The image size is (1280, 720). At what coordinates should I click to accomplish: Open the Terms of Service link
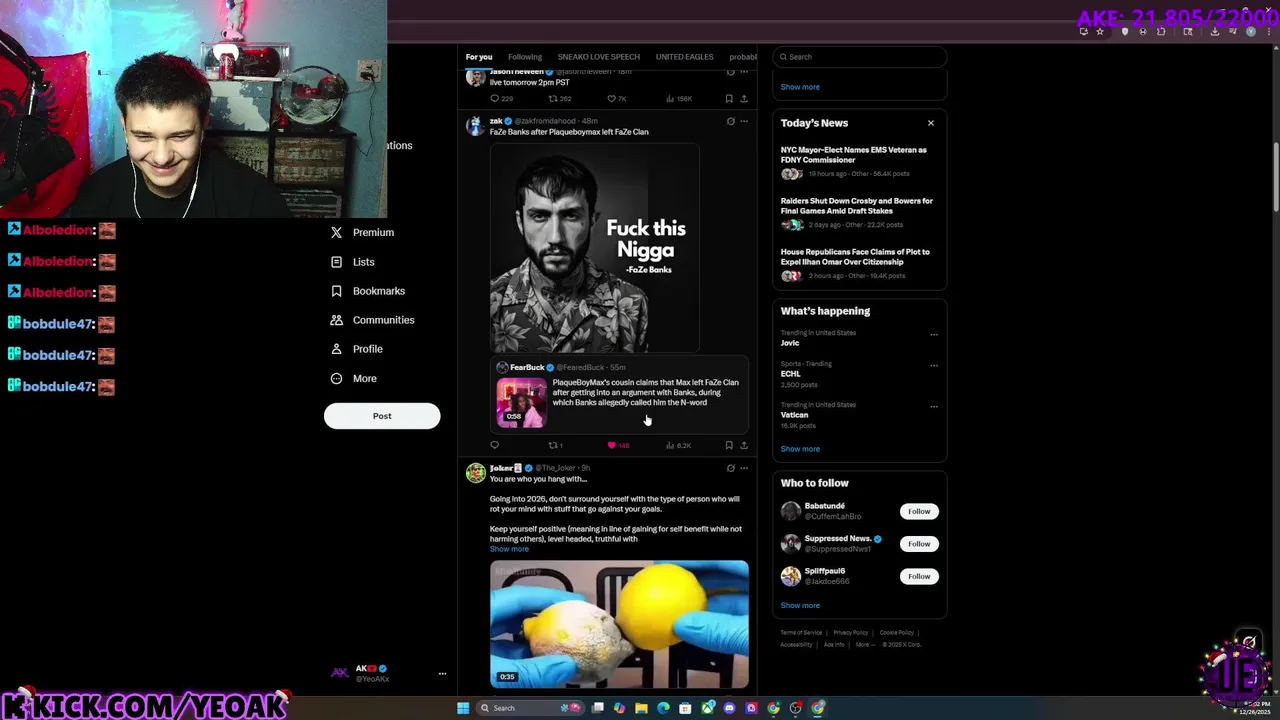point(801,632)
